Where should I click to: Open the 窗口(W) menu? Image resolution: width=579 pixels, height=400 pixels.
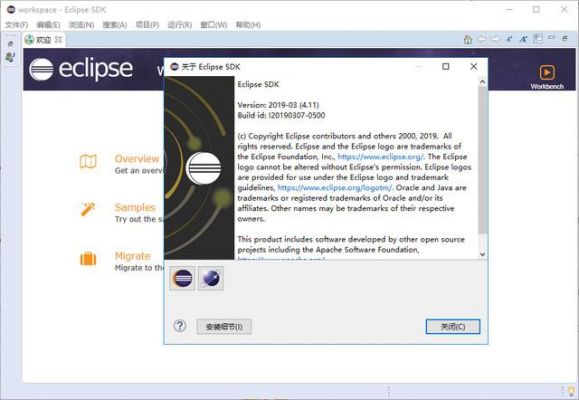click(214, 25)
